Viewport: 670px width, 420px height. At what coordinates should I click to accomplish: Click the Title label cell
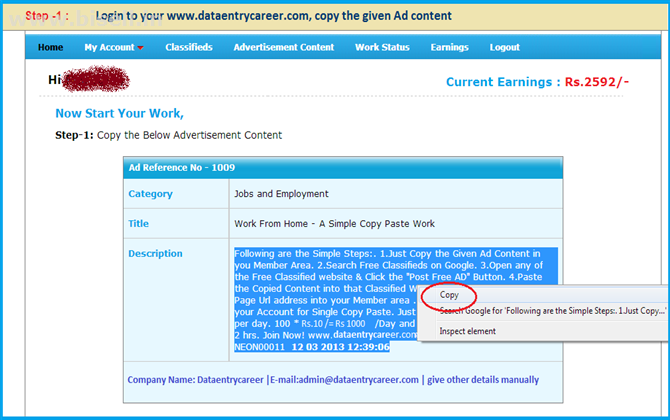[x=176, y=223]
